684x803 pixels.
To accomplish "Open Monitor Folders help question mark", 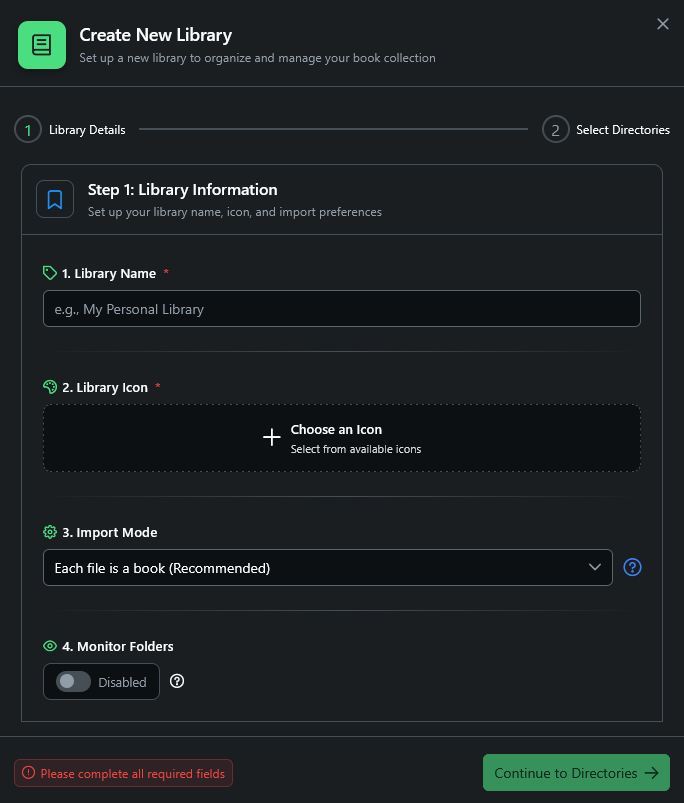I will coord(177,681).
